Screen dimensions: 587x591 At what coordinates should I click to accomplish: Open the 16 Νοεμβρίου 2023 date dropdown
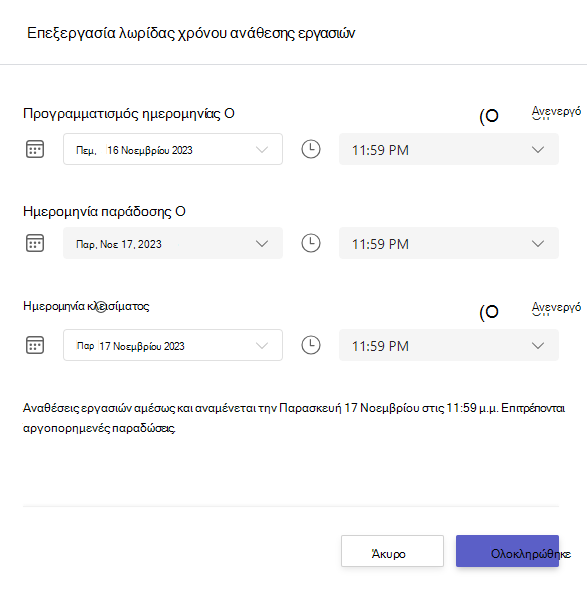point(173,149)
